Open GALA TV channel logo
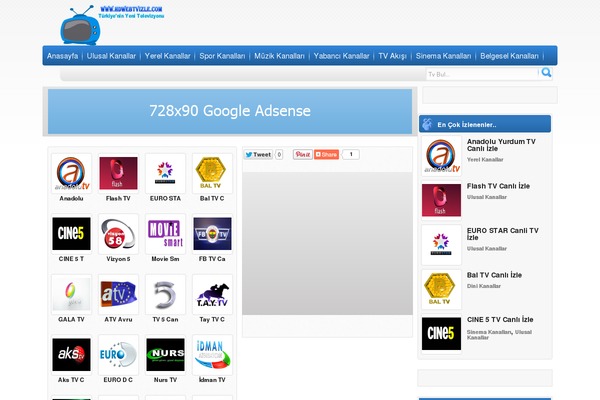The image size is (600, 400). [71, 294]
